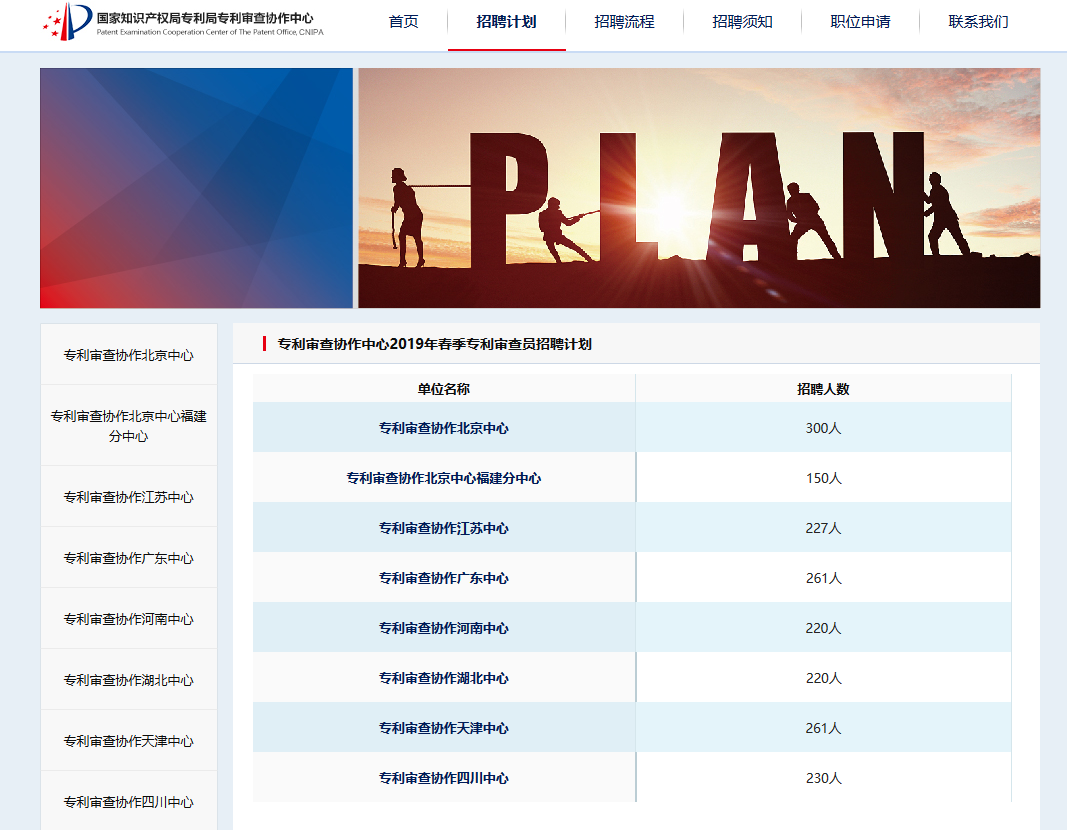1067x830 pixels.
Task: Open 专利审查协作北京中心福建分中心 link in table
Action: pos(444,478)
